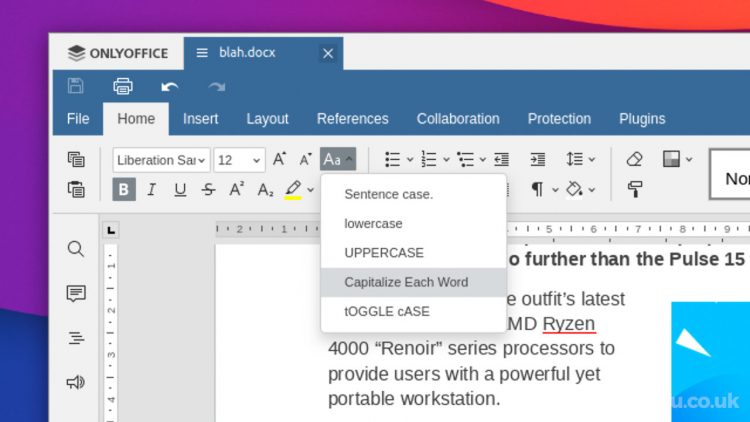Switch to the Layout tab
The image size is (750, 422).
(x=267, y=119)
